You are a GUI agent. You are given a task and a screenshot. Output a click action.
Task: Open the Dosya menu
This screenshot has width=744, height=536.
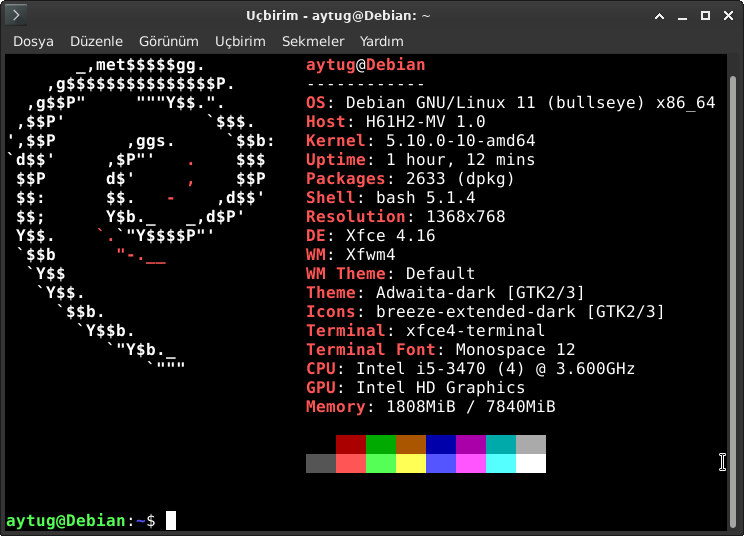pyautogui.click(x=33, y=41)
